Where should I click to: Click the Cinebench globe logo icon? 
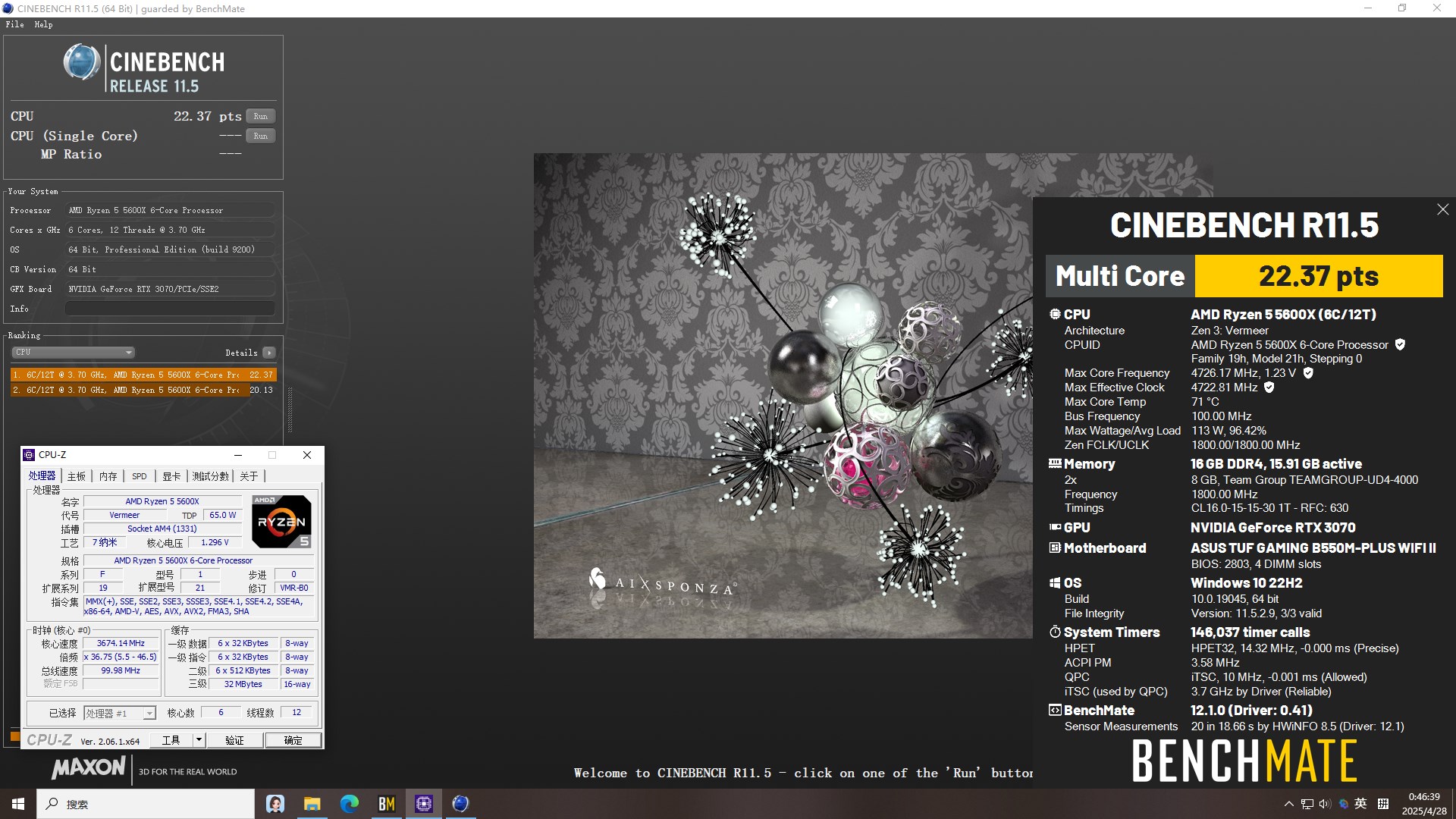(81, 62)
